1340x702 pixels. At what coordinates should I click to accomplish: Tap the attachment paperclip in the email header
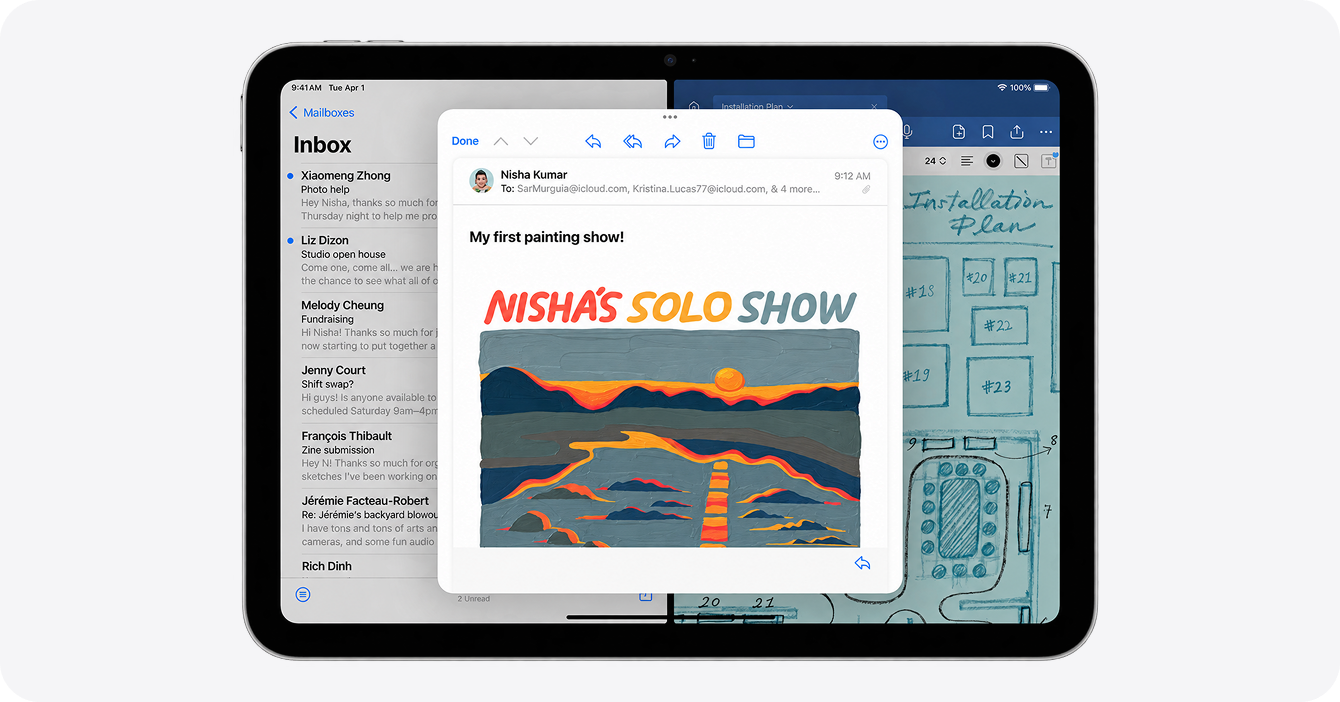pos(866,189)
